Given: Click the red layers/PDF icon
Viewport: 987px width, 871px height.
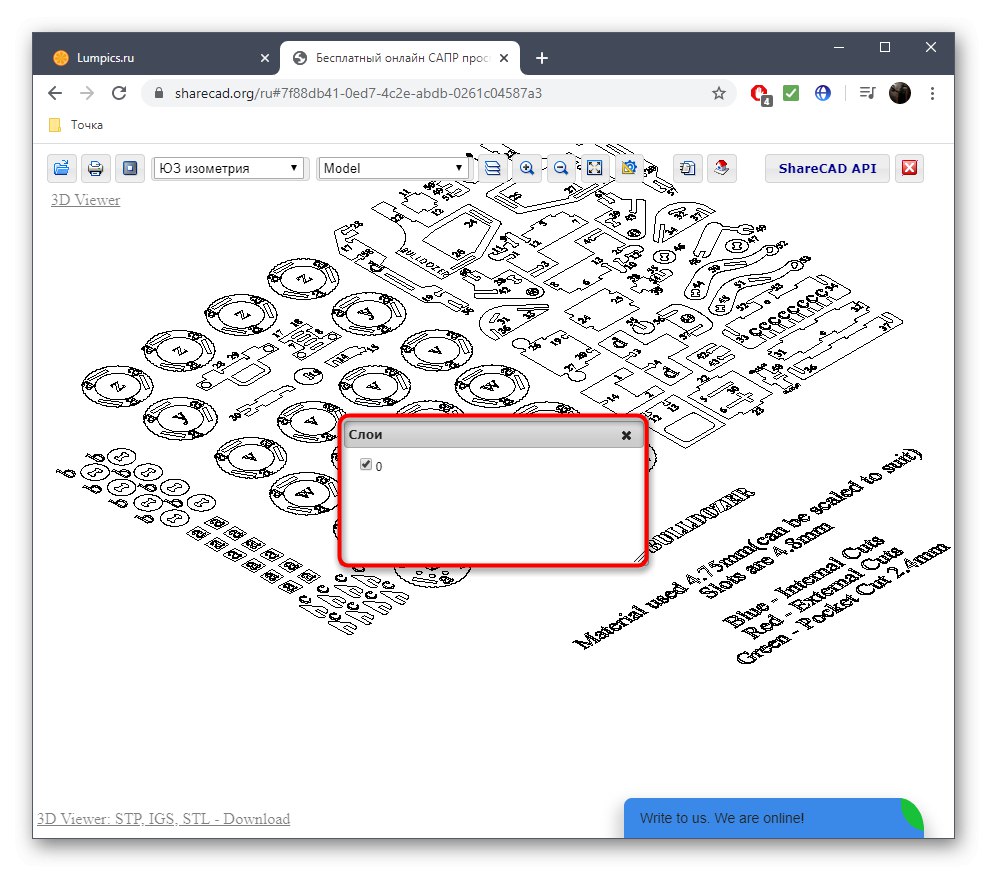Looking at the screenshot, I should click(x=721, y=168).
